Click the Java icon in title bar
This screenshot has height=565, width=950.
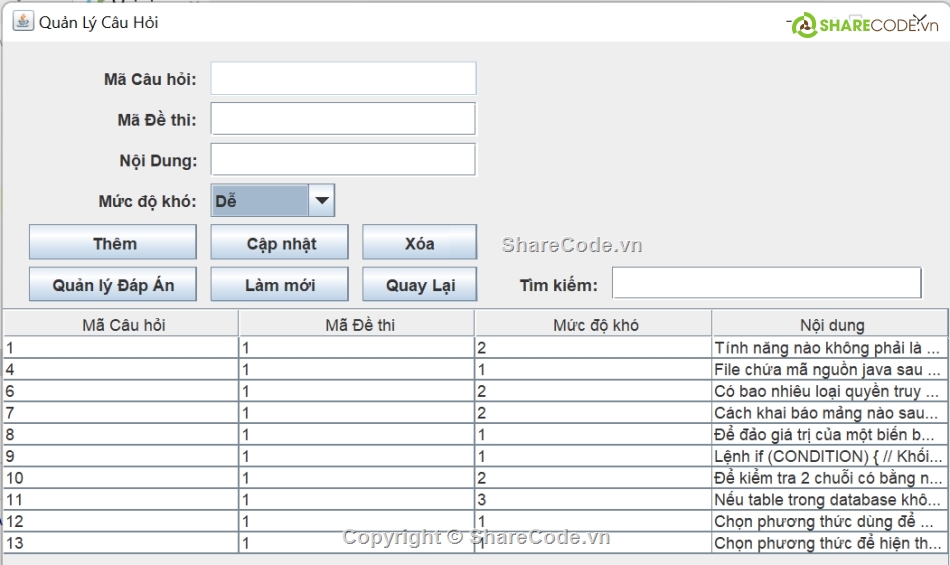coord(22,21)
